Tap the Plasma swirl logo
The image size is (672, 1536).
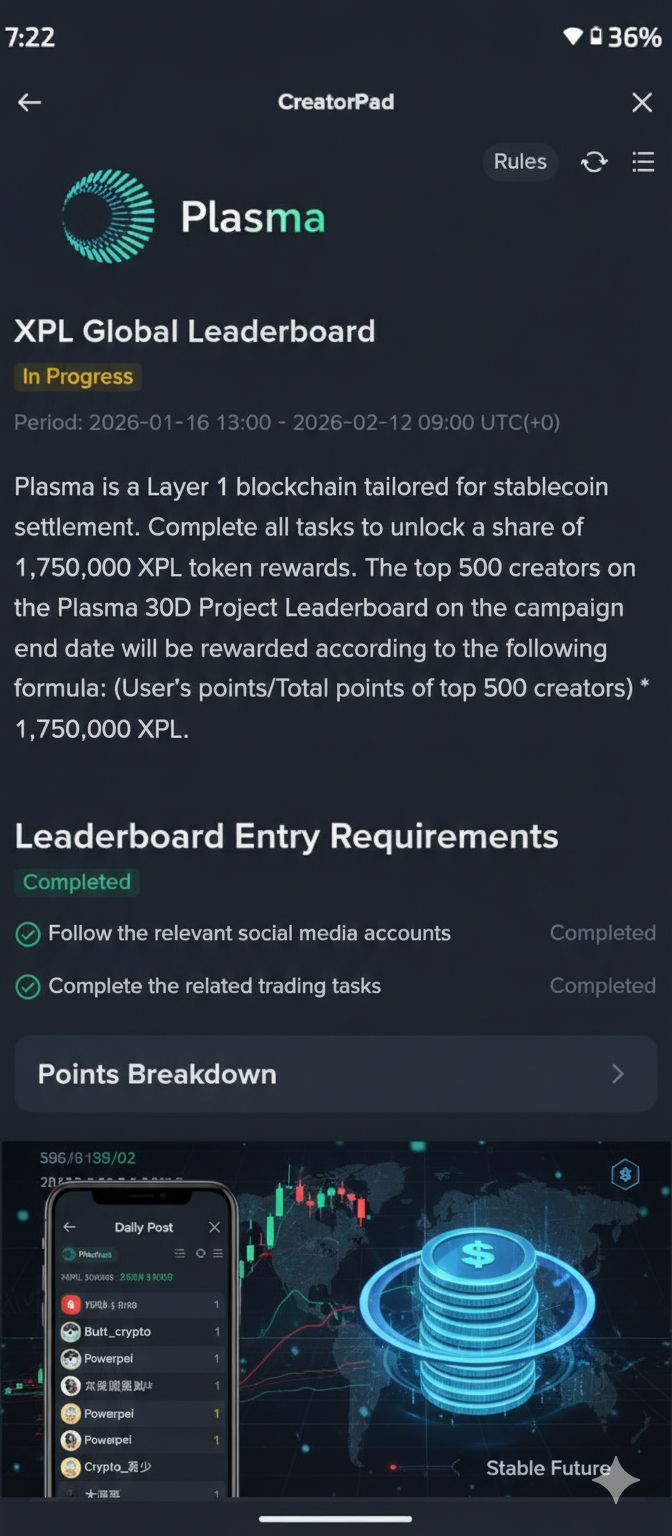click(x=108, y=216)
